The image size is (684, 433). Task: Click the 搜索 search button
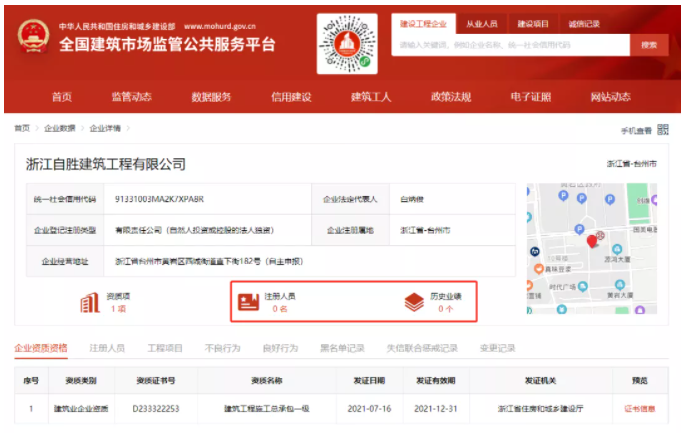point(649,45)
